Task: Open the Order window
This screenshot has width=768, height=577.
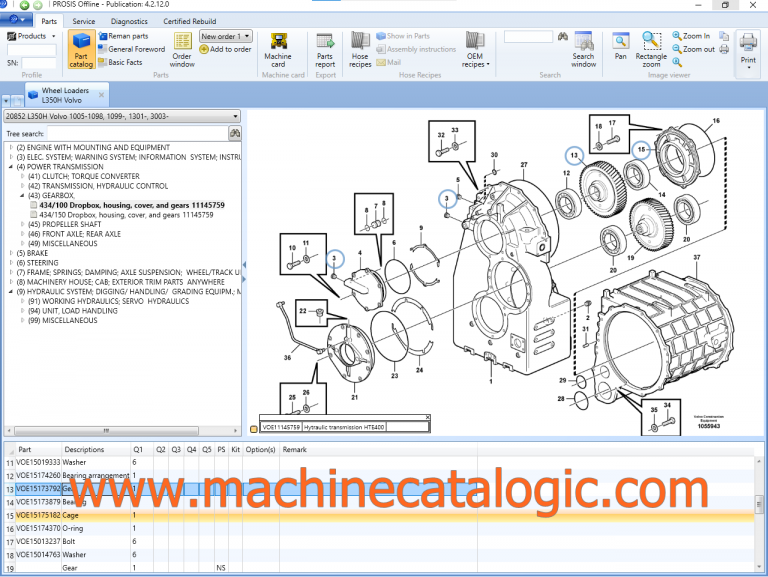Action: tap(182, 49)
